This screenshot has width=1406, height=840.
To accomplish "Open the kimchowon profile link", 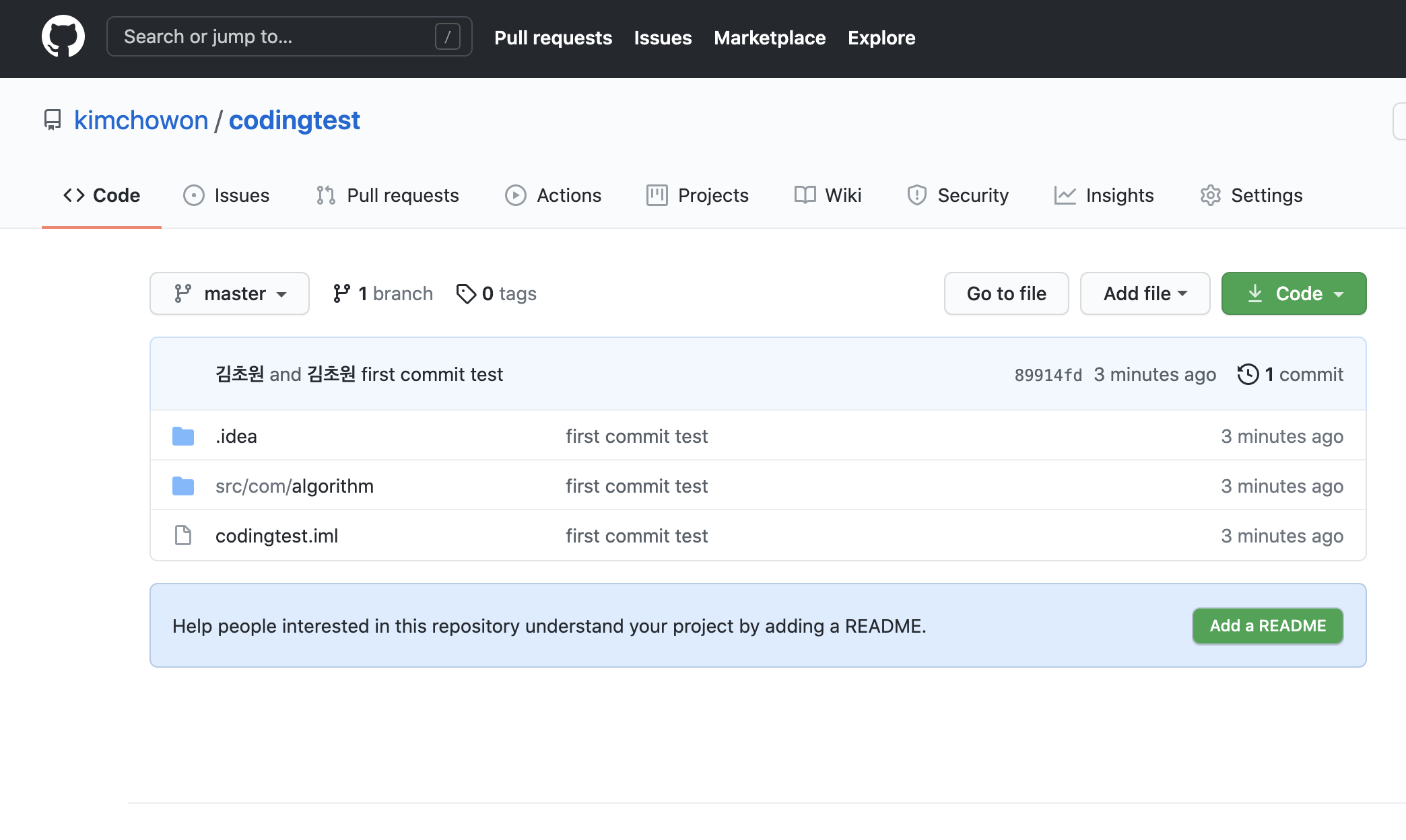I will pos(141,120).
